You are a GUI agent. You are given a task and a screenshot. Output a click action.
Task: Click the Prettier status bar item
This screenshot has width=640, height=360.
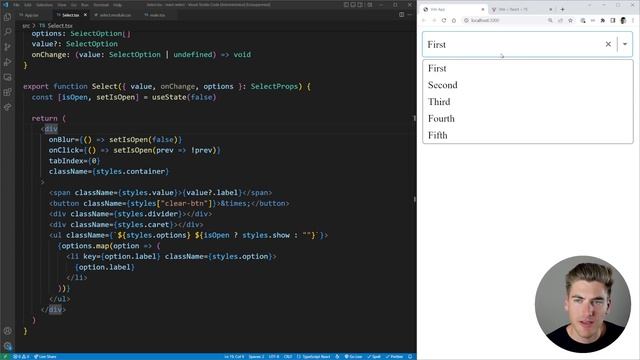[394, 356]
